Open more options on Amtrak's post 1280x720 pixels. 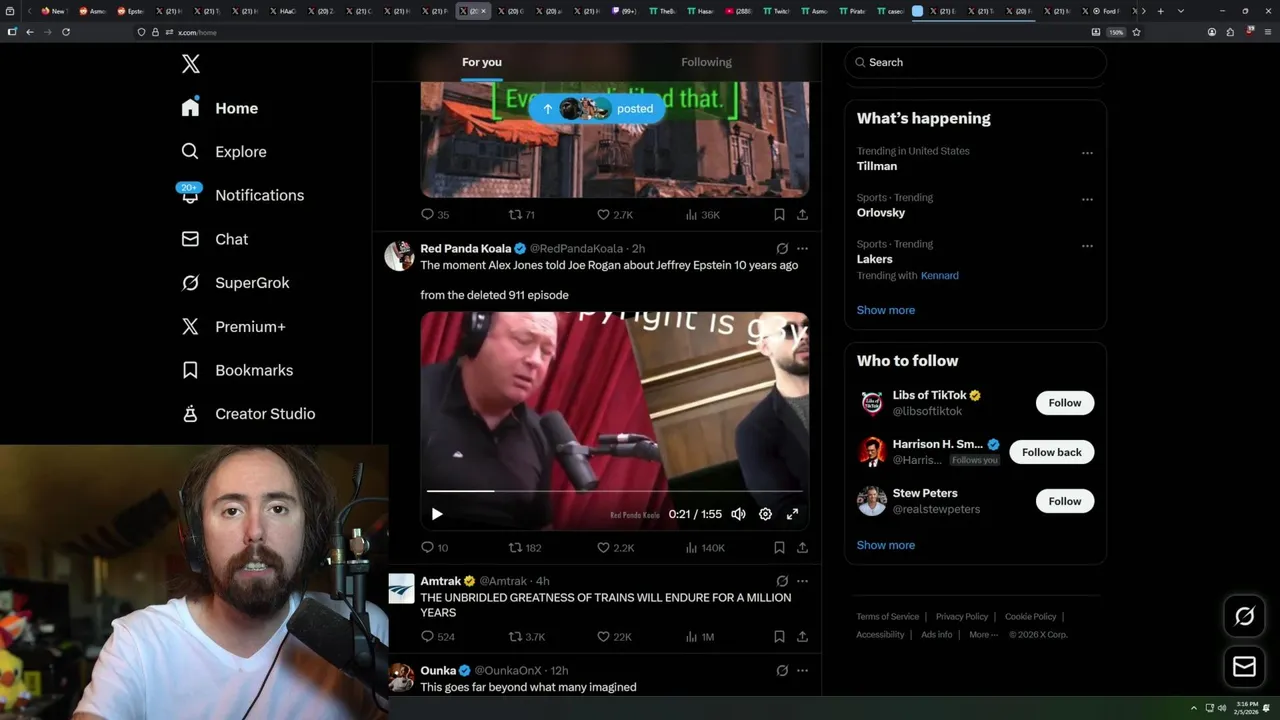[802, 581]
